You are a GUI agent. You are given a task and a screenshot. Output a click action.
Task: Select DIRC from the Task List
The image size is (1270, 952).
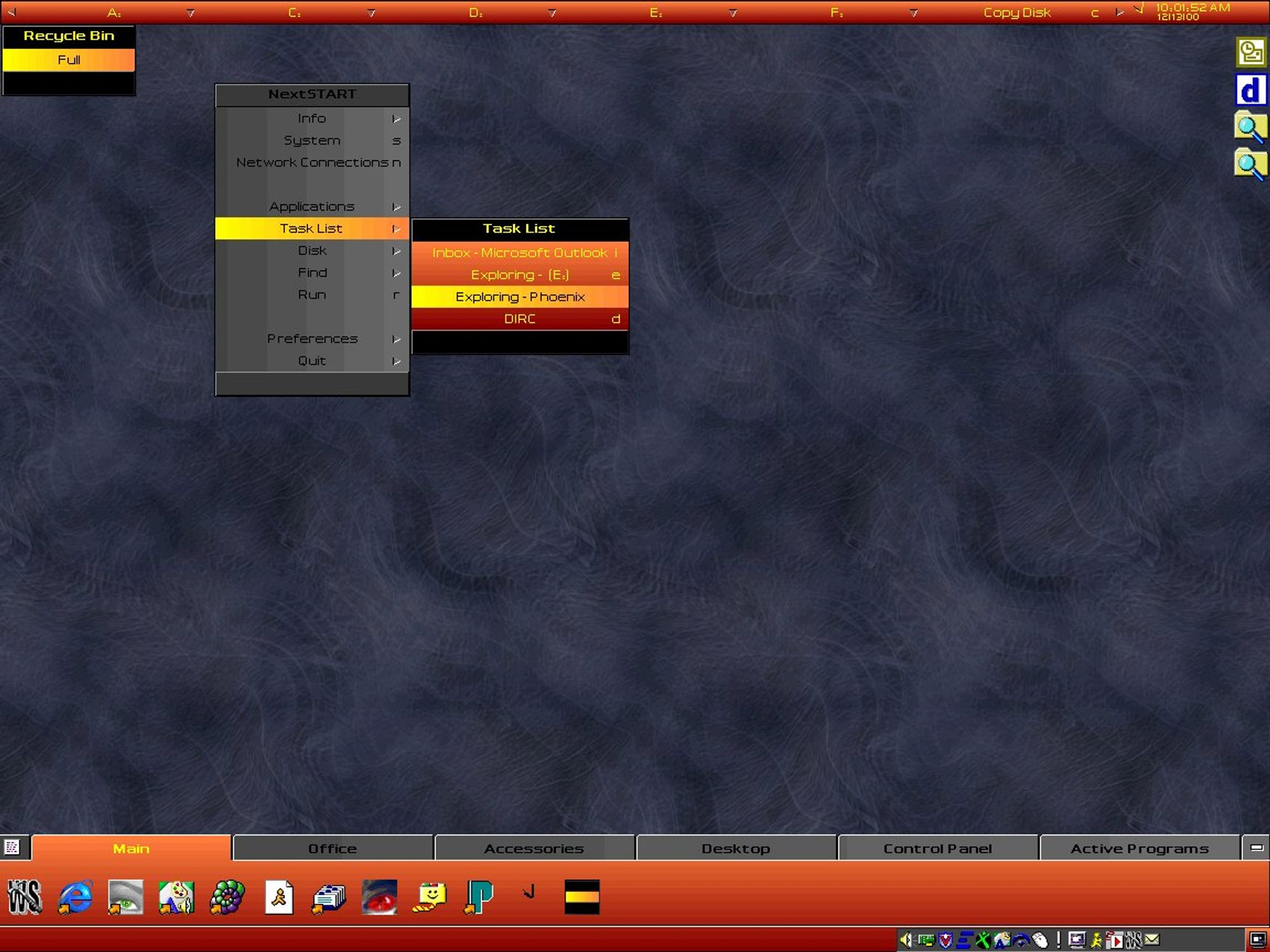click(x=519, y=318)
